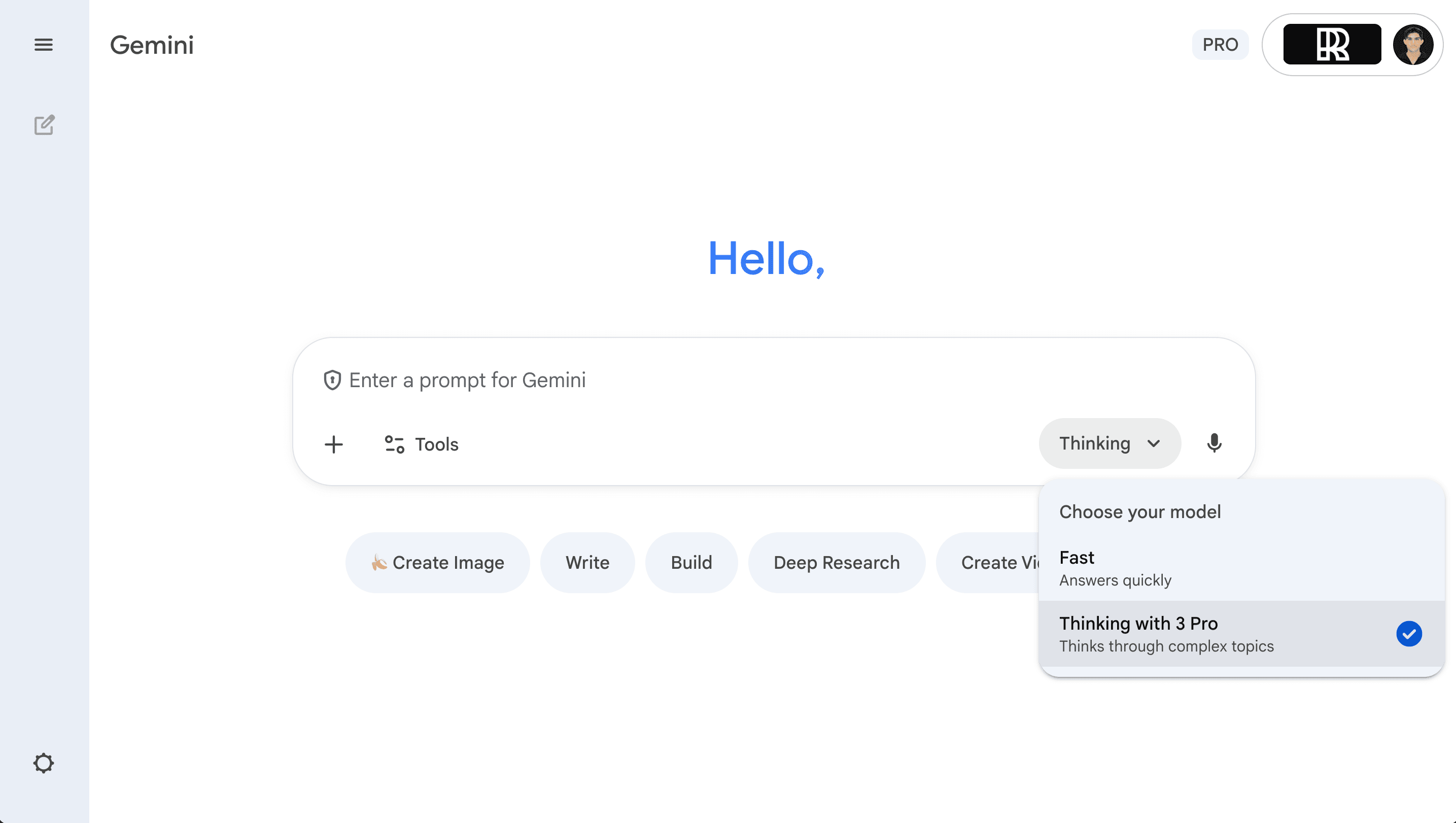Viewport: 1456px width, 823px height.
Task: Open the sidebar with the hamburger icon
Action: 44,45
